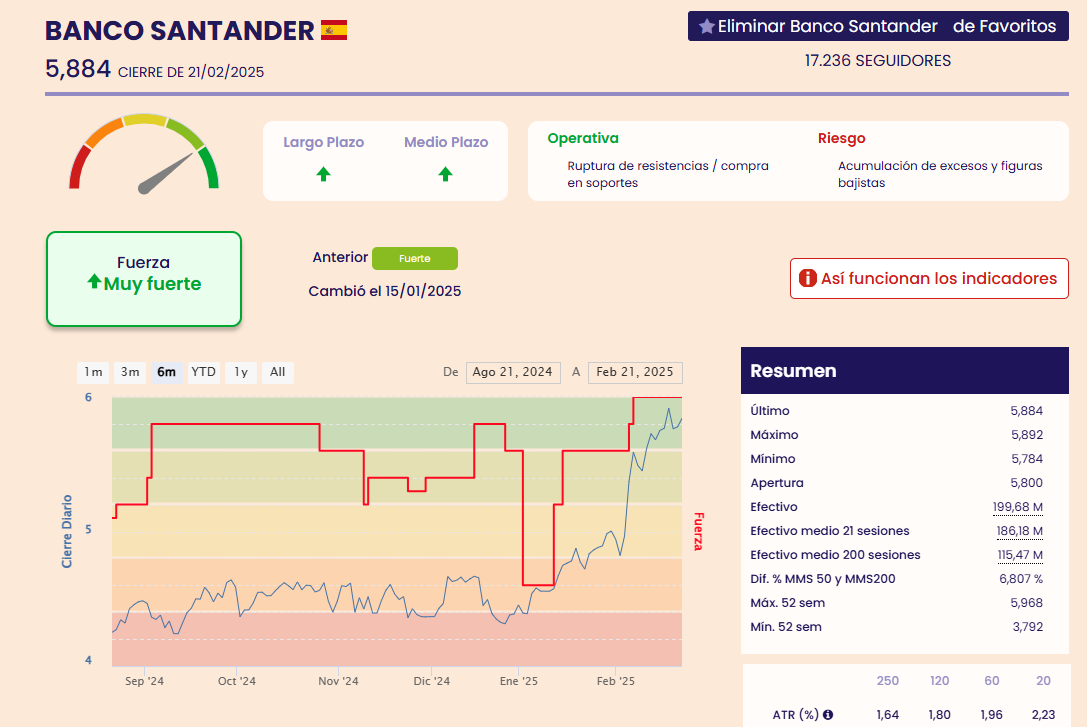The width and height of the screenshot is (1087, 727).
Task: Select the All chart range
Action: [x=277, y=372]
